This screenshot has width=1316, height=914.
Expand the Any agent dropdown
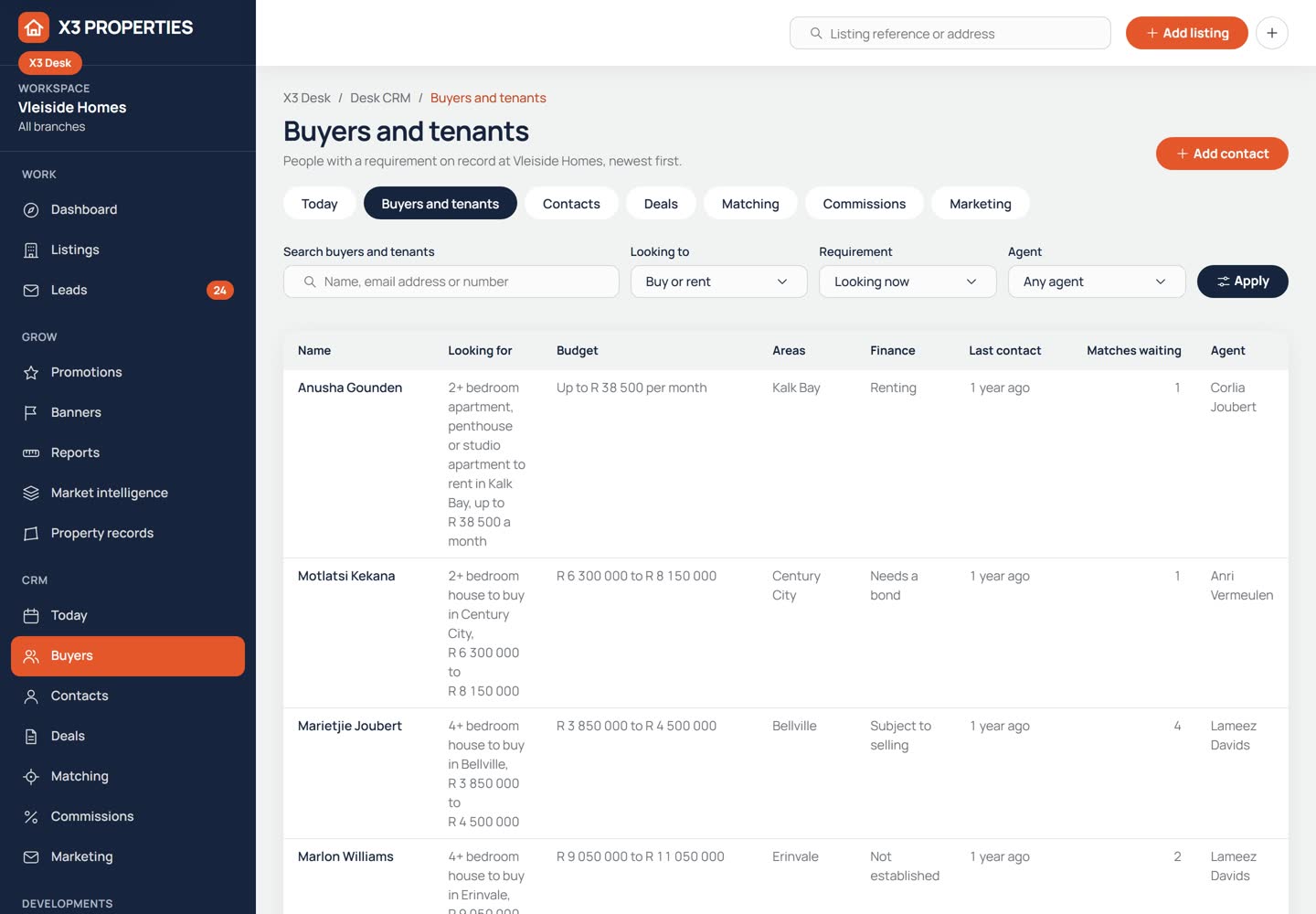point(1097,282)
